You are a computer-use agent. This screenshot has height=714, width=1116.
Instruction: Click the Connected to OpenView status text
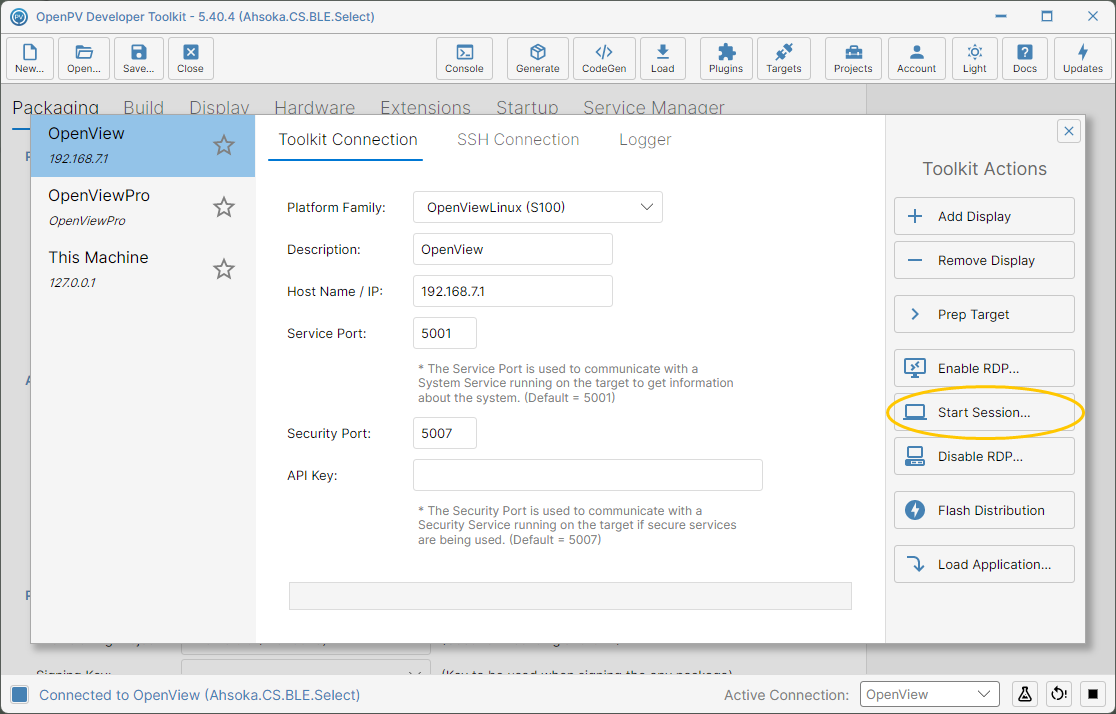tap(199, 695)
